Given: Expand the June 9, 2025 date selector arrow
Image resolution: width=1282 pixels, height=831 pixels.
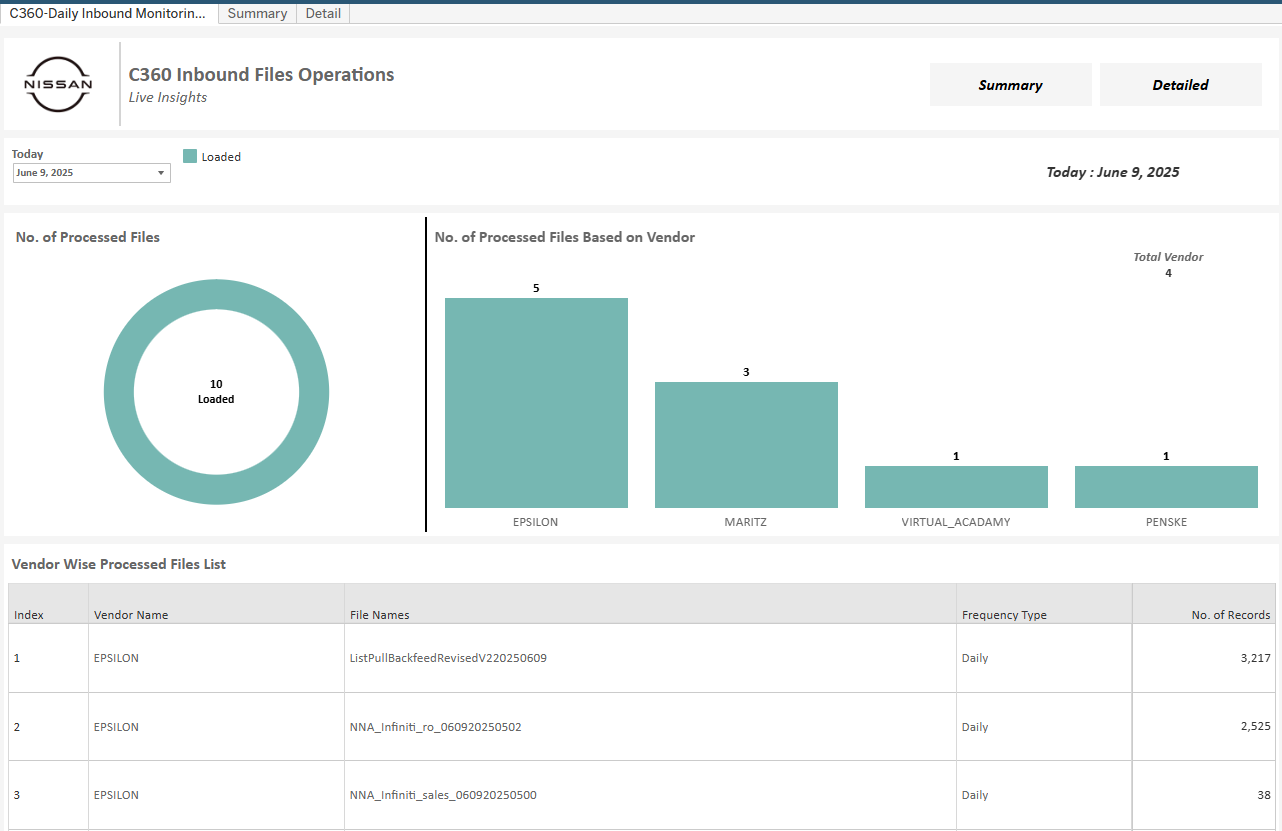Looking at the screenshot, I should [x=161, y=172].
